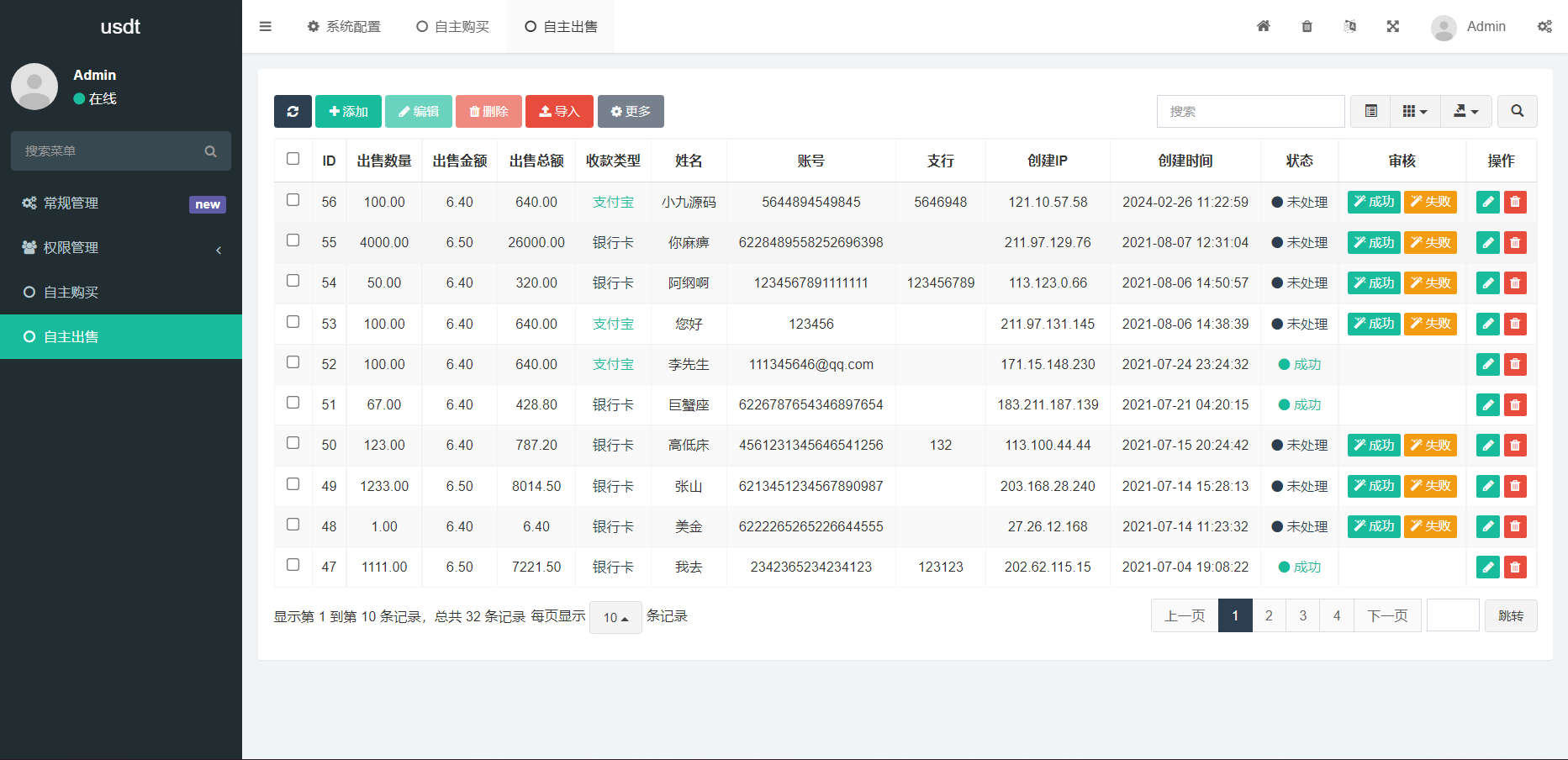The width and height of the screenshot is (1568, 760).
Task: Tick the checkbox for row ID 47
Action: click(x=293, y=564)
